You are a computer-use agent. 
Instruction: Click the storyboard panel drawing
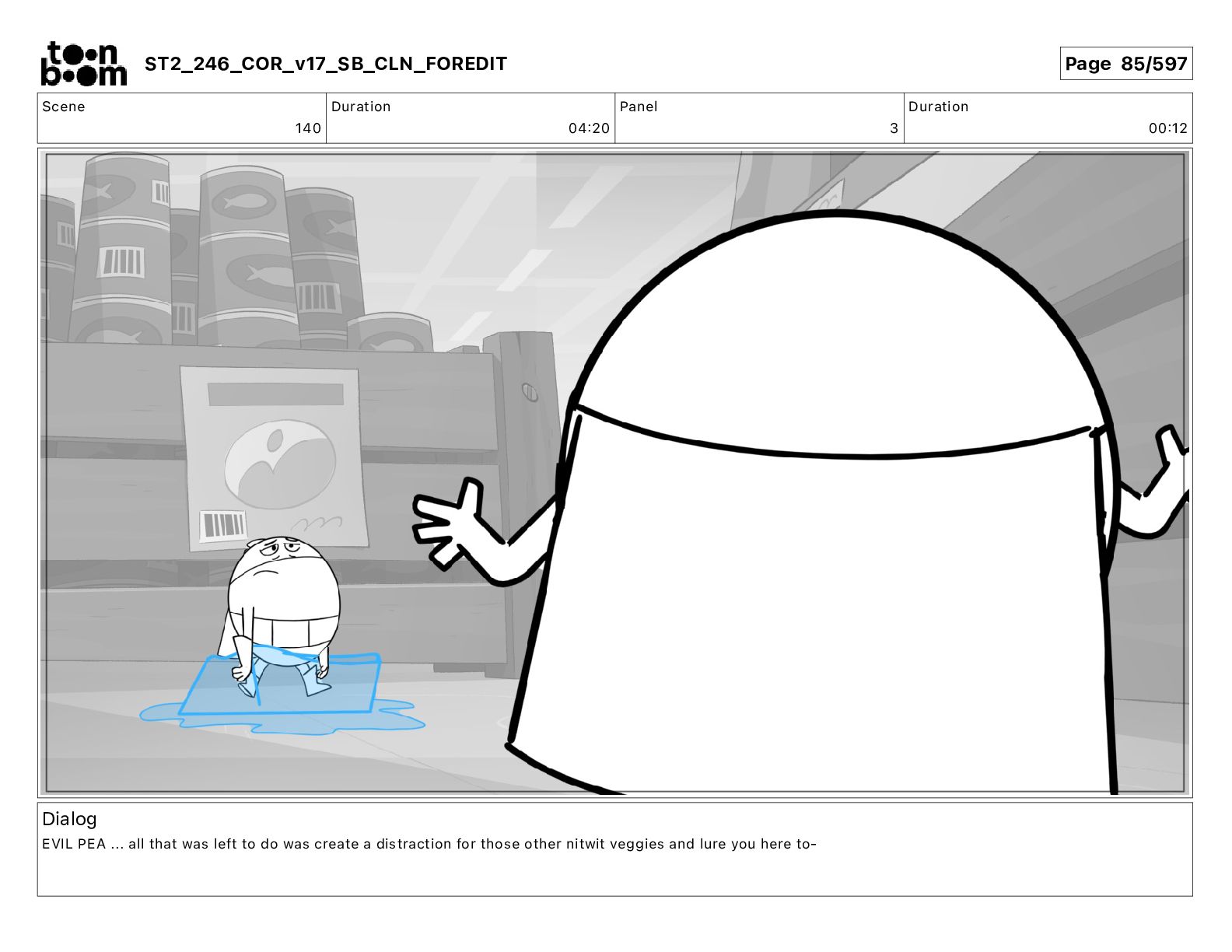615,473
